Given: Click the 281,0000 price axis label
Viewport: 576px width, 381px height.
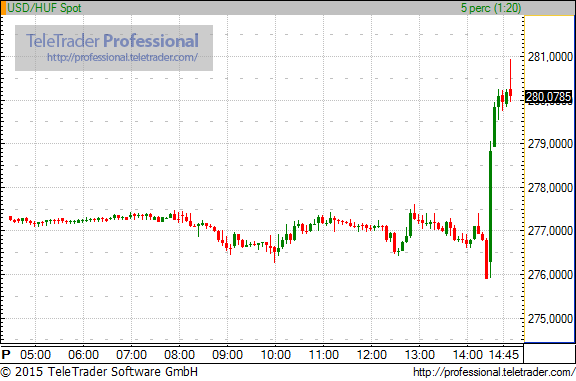Looking at the screenshot, I should pyautogui.click(x=550, y=57).
